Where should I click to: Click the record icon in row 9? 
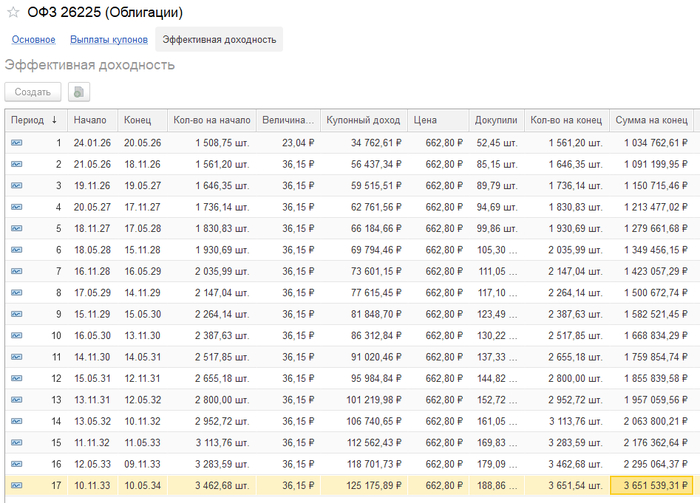(17, 313)
